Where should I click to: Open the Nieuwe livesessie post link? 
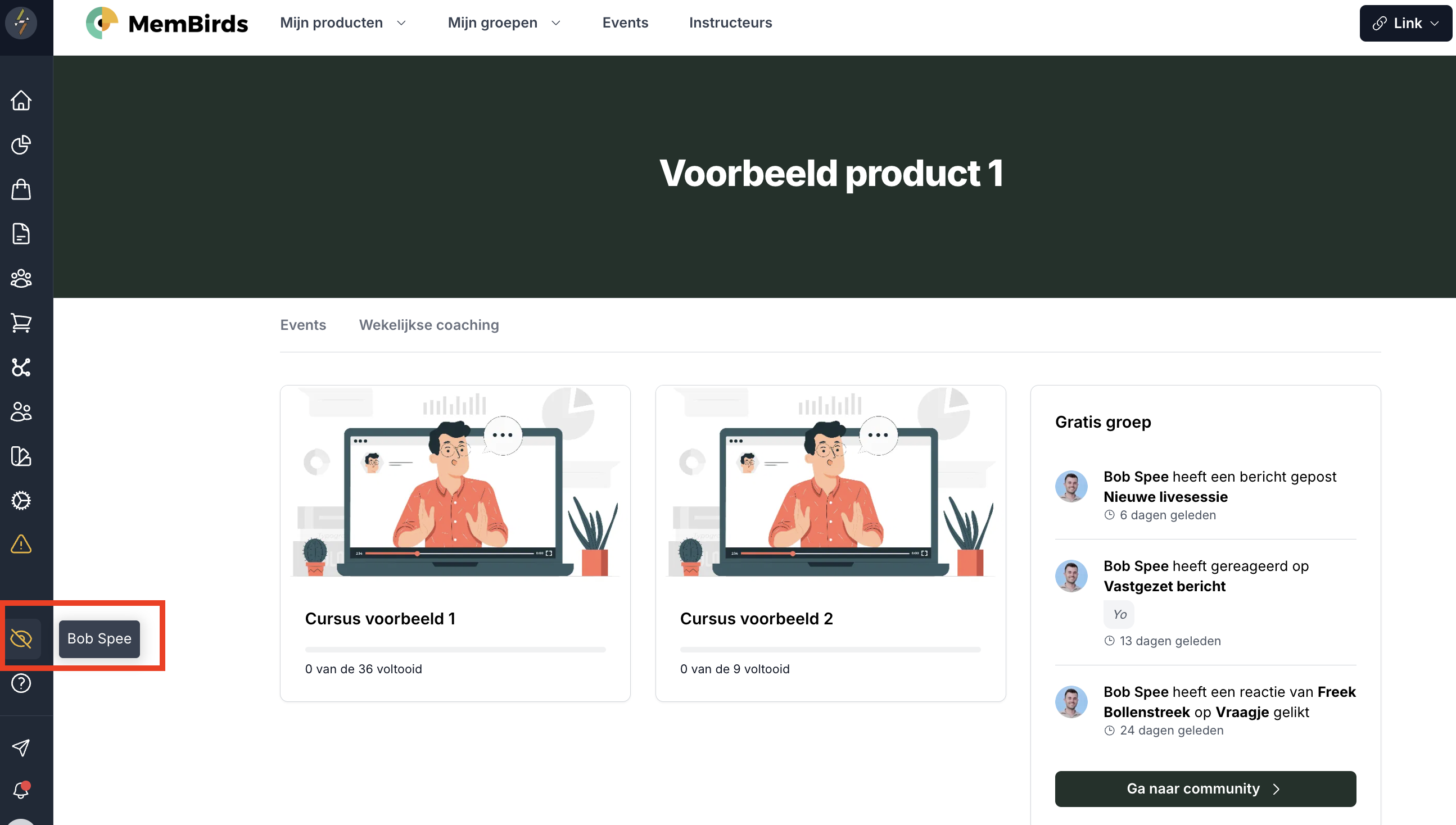pos(1165,497)
